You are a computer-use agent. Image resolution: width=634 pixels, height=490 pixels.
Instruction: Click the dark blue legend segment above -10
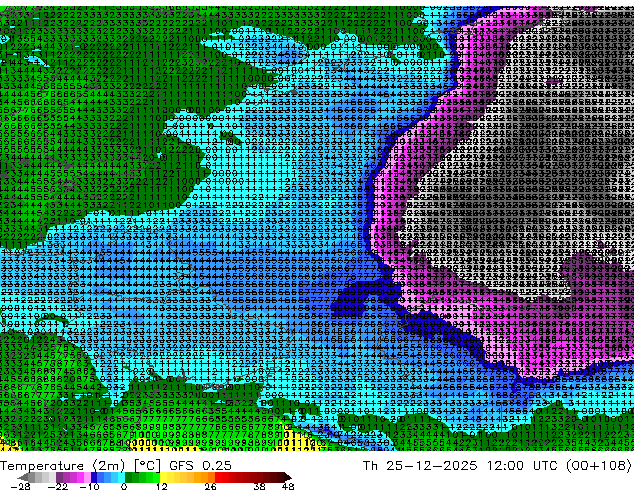click(94, 477)
